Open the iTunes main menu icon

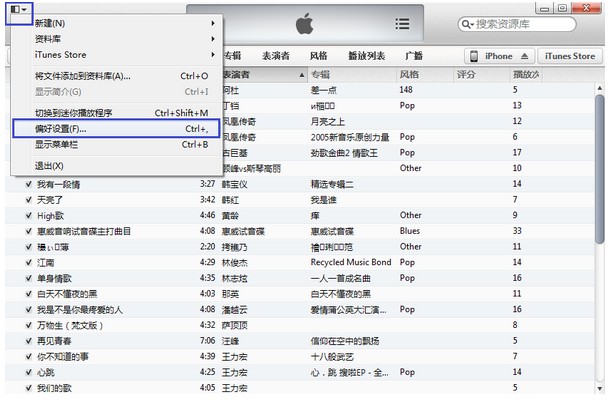click(x=19, y=10)
